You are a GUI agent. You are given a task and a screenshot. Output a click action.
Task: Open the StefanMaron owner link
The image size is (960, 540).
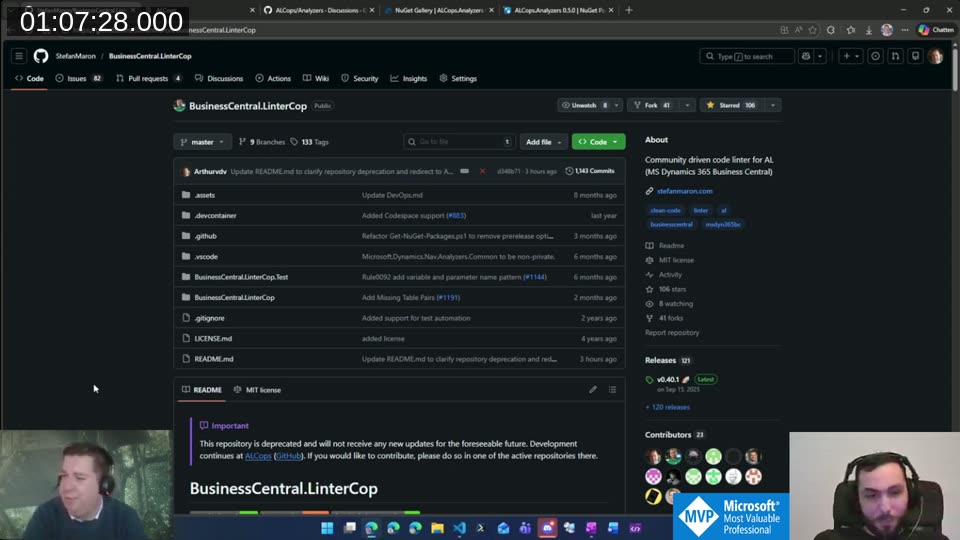[x=75, y=56]
